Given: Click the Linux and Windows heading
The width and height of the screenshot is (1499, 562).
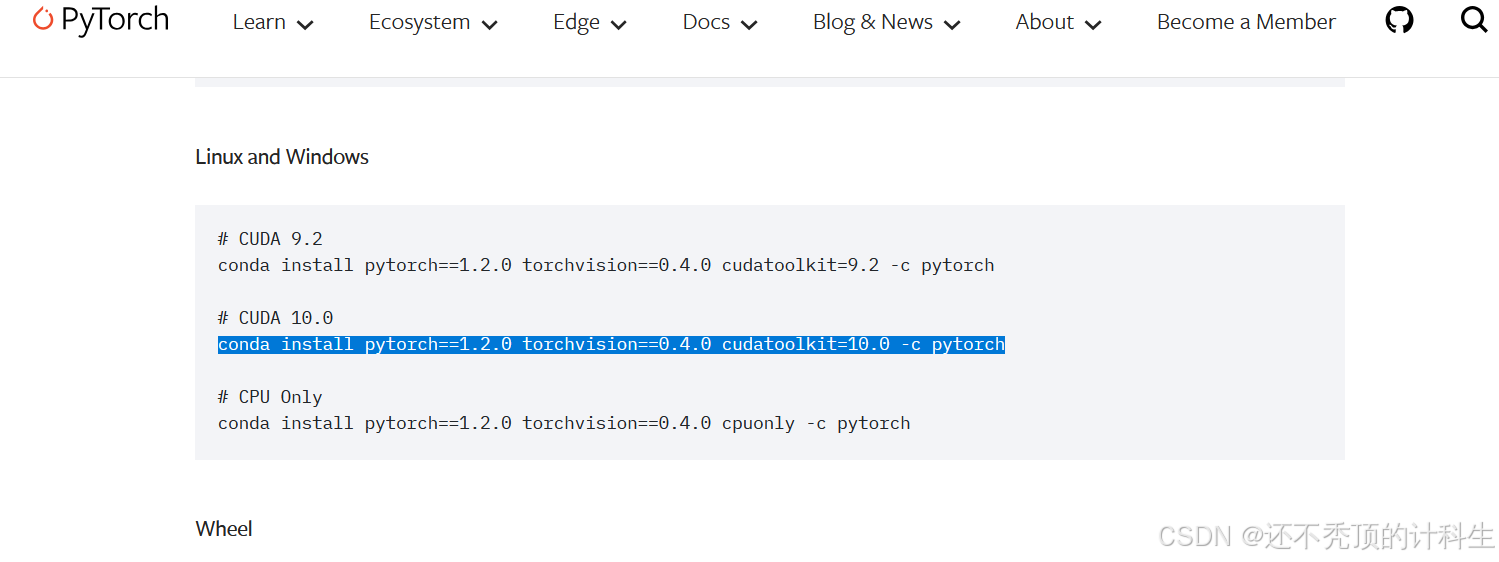Looking at the screenshot, I should coord(282,157).
